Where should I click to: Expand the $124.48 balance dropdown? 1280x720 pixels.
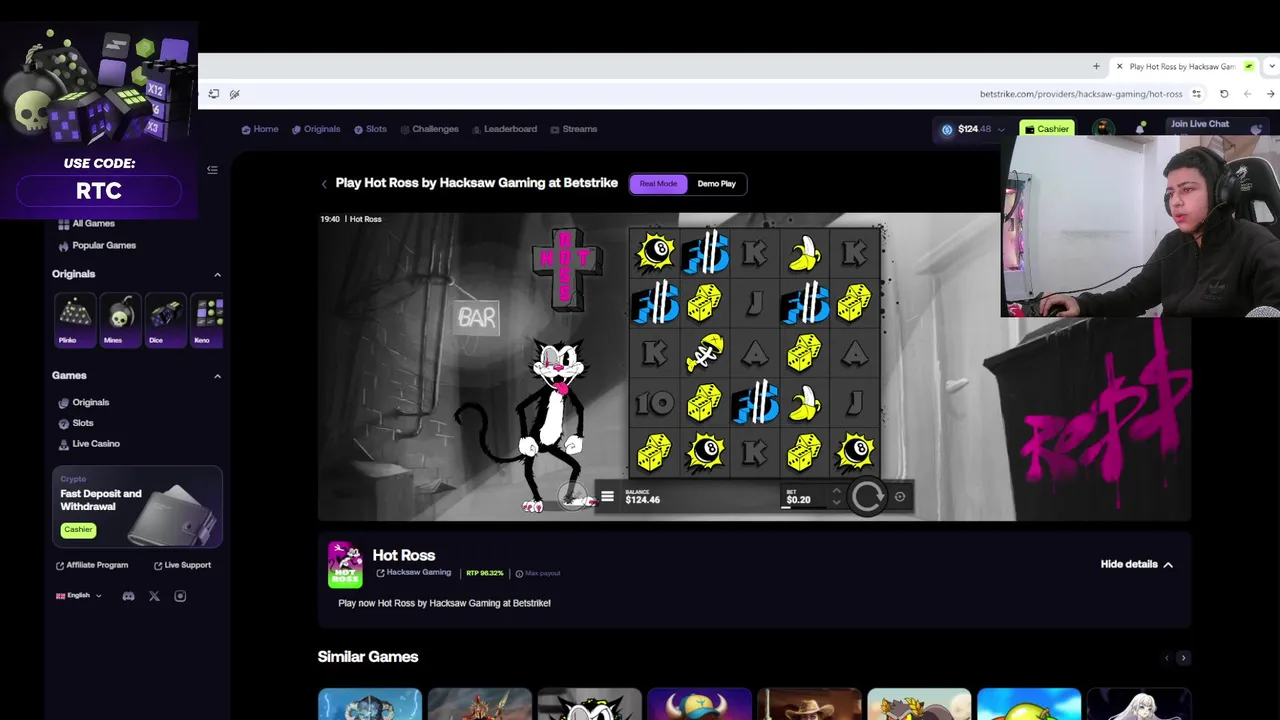1001,129
